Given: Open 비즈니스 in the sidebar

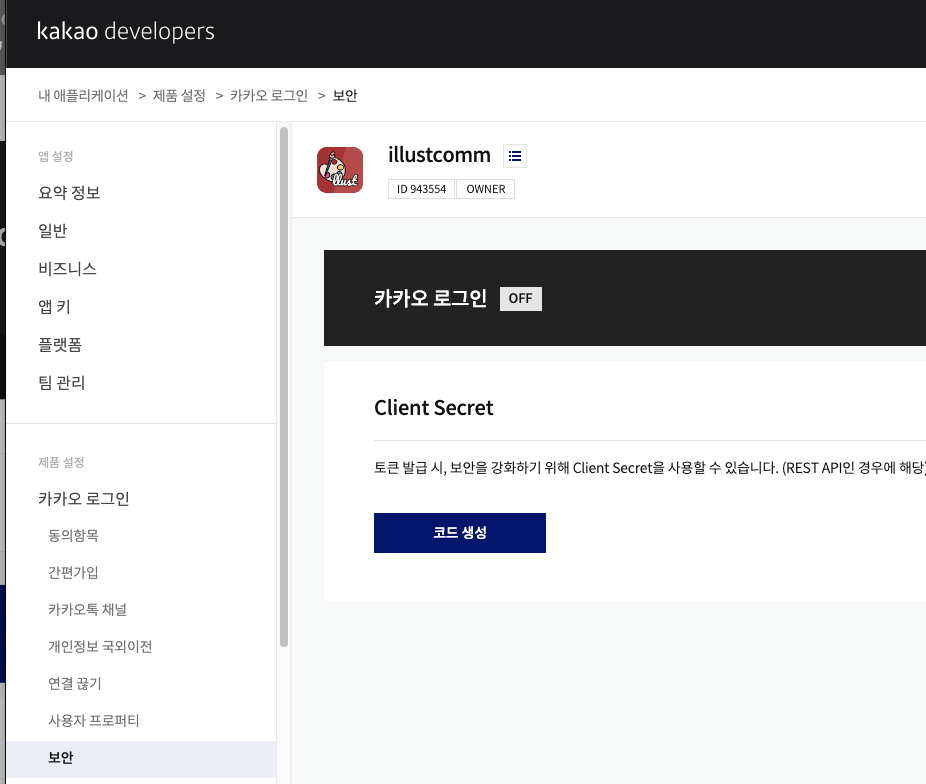Looking at the screenshot, I should pos(67,269).
